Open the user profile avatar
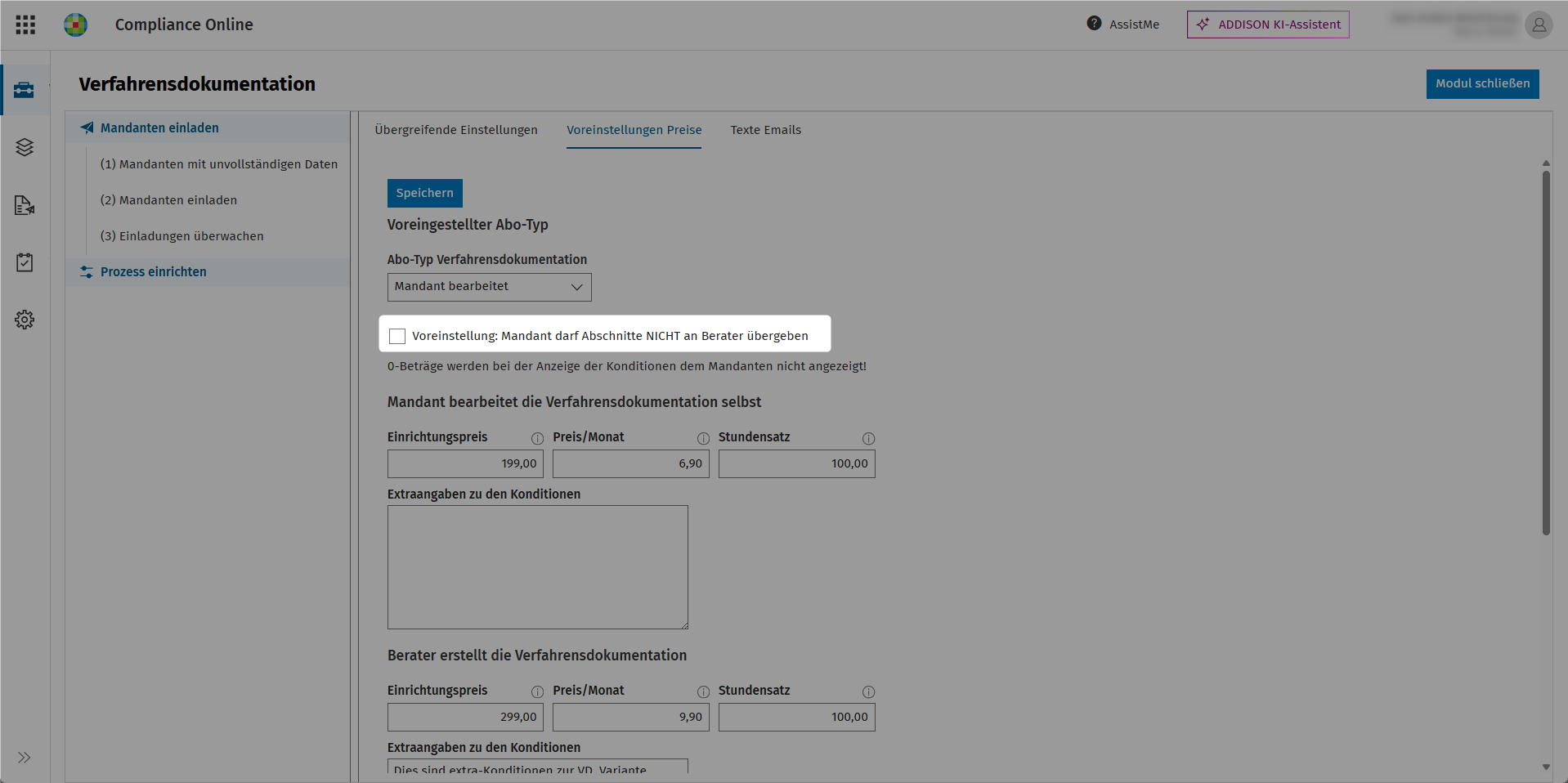 coord(1539,25)
